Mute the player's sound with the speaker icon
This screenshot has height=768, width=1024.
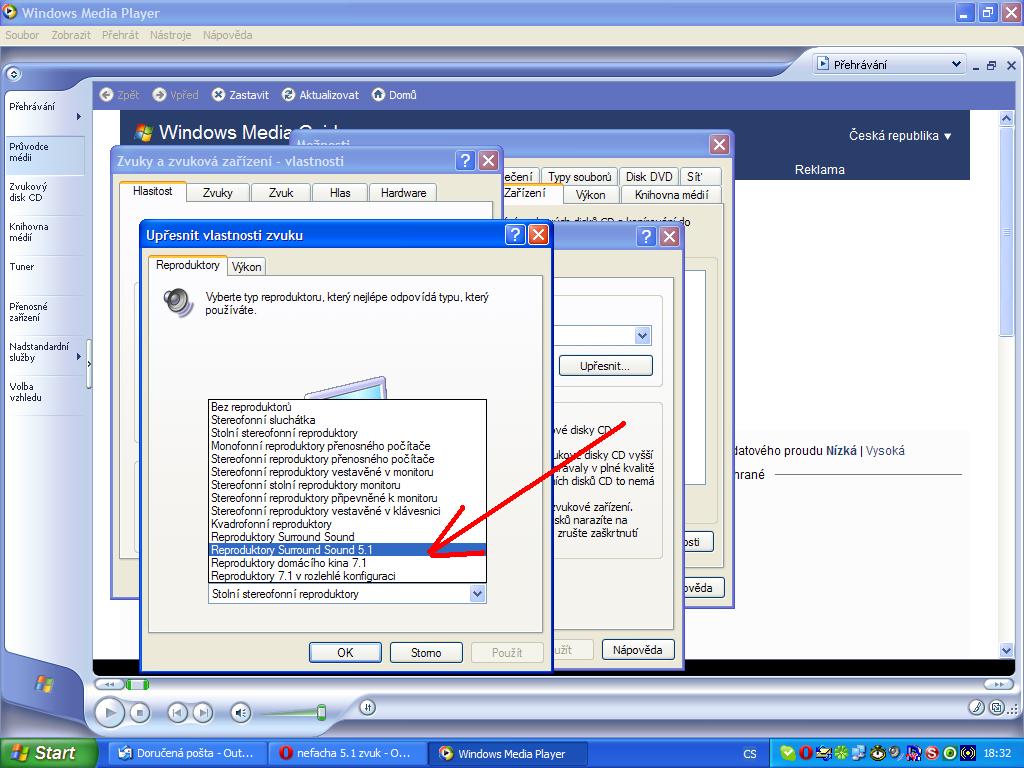coord(241,712)
